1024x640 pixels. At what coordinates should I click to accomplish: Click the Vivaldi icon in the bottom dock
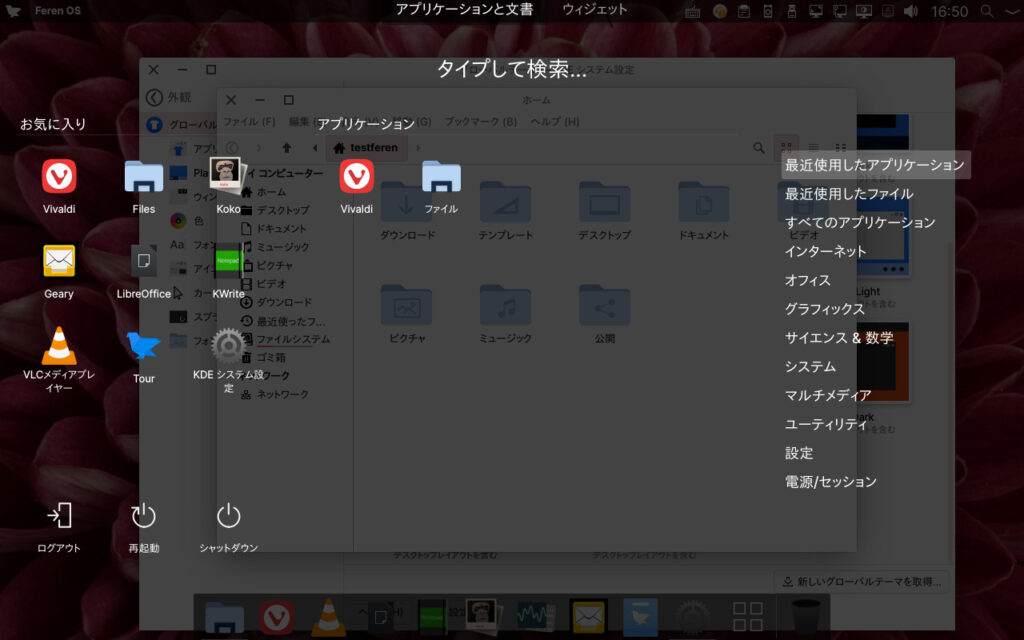tap(276, 617)
